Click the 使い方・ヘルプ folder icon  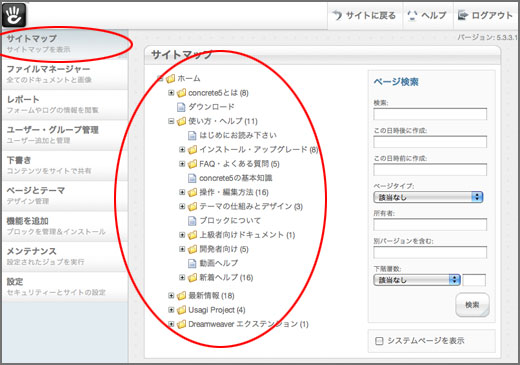coord(181,121)
